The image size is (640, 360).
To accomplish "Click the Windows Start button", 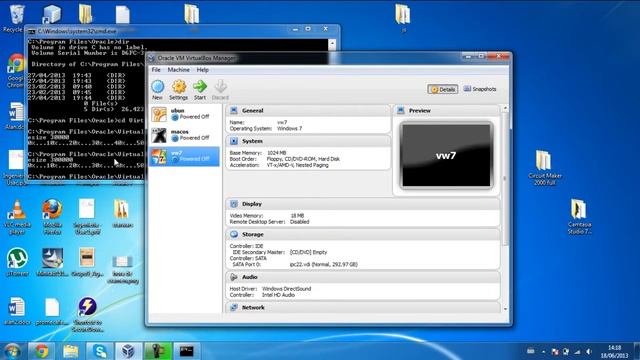I will pos(13,351).
